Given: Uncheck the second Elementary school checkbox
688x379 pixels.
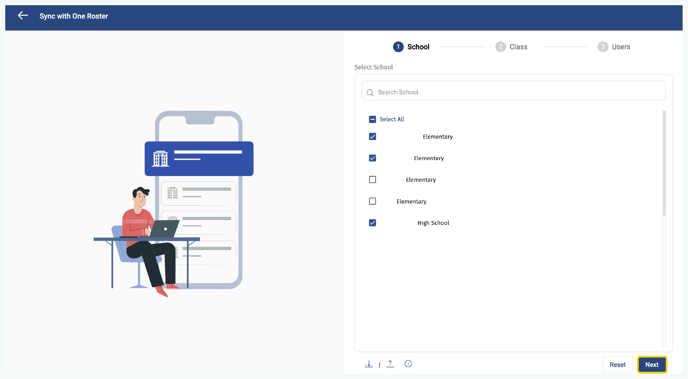Looking at the screenshot, I should [373, 158].
